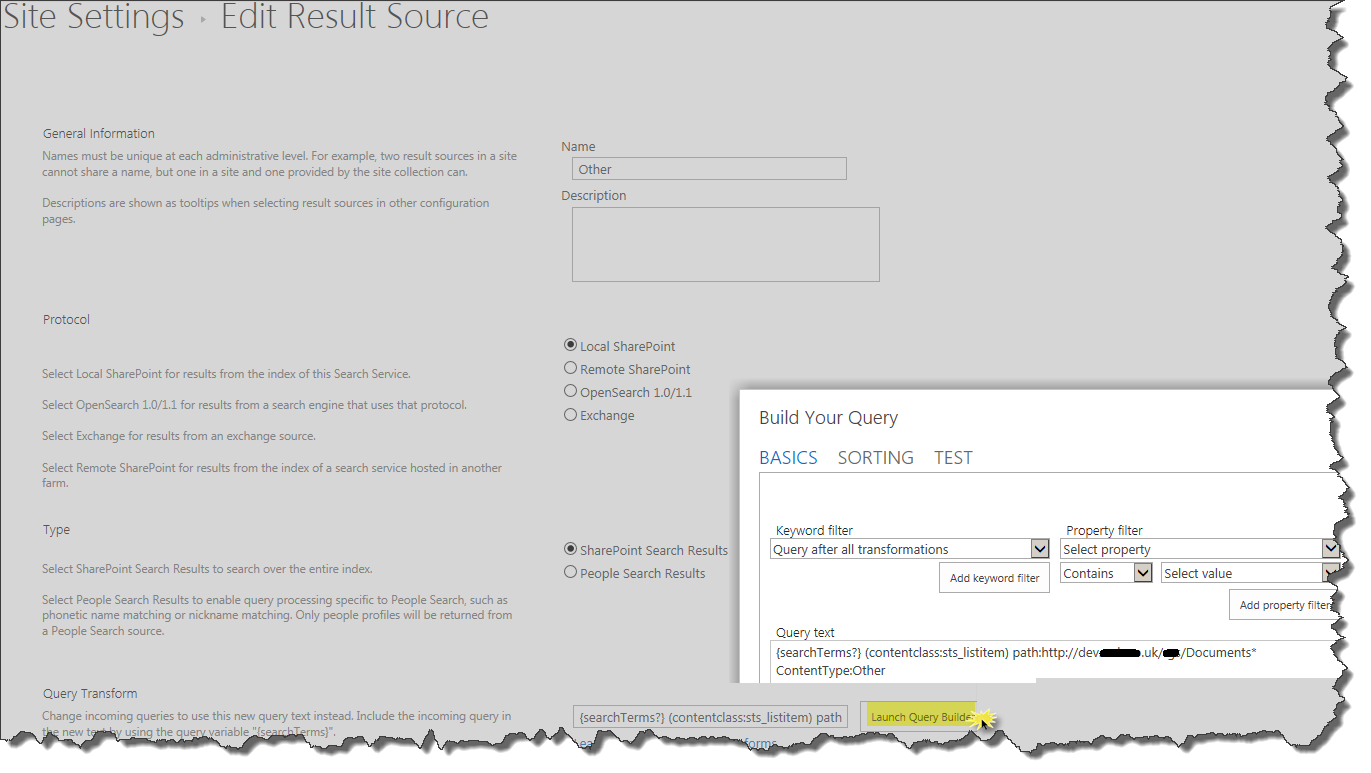Click the Description field label
This screenshot has width=1371, height=773.
[594, 195]
